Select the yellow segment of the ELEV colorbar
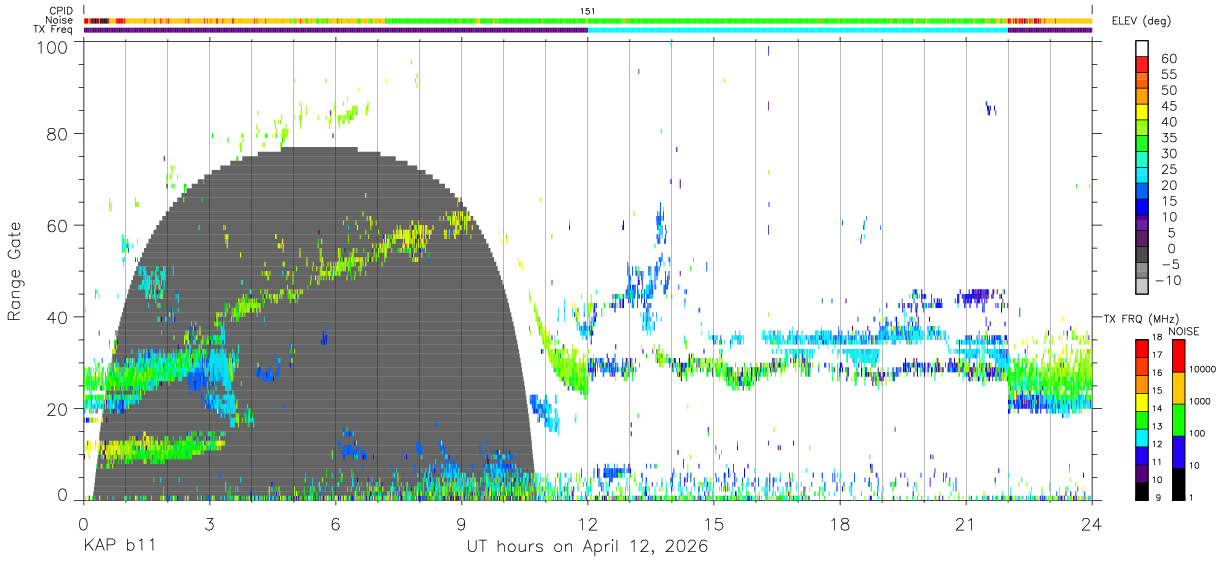The height and width of the screenshot is (567, 1228). click(x=1142, y=112)
